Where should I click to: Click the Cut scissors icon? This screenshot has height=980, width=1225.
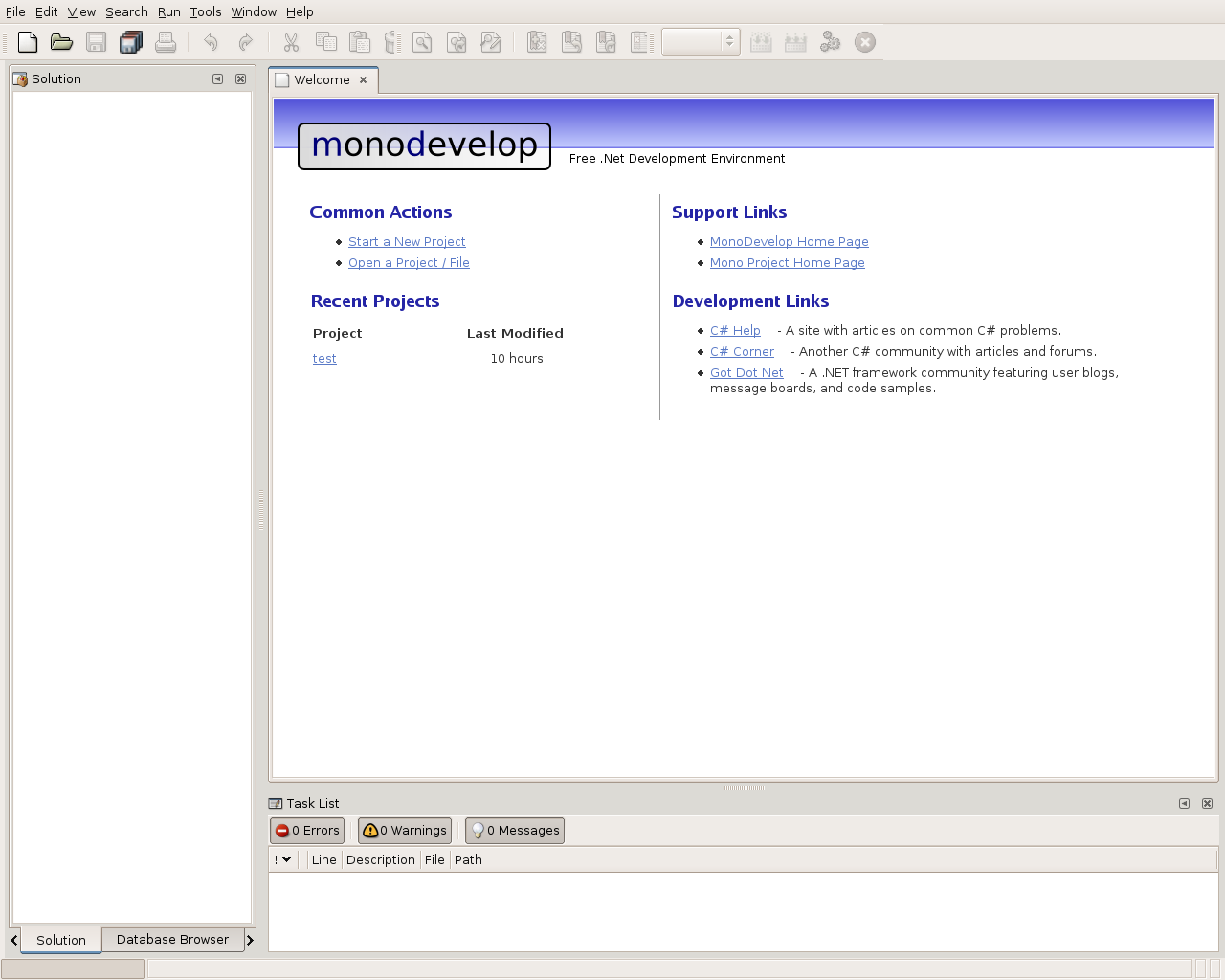click(x=291, y=42)
